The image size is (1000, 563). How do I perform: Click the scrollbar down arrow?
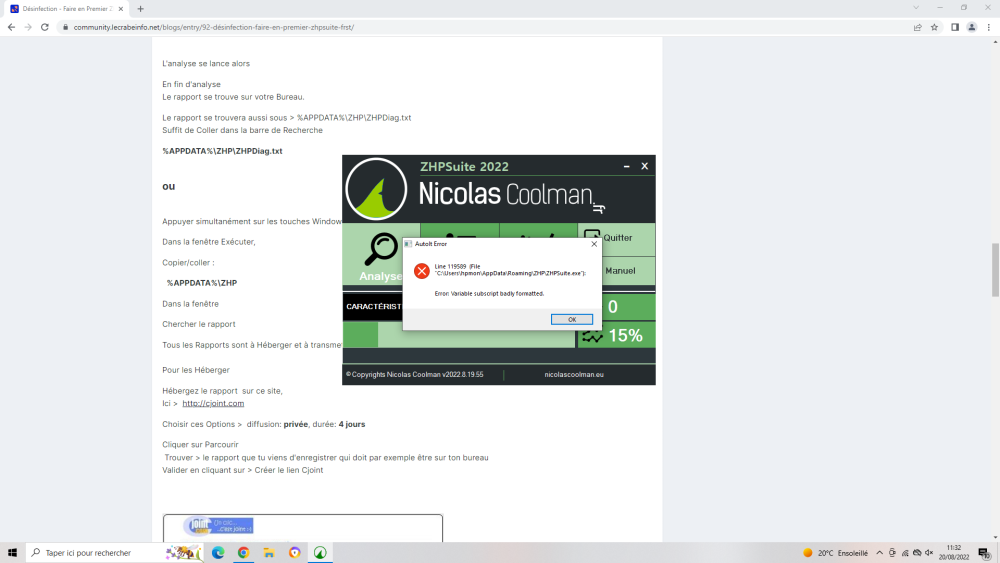[x=995, y=537]
